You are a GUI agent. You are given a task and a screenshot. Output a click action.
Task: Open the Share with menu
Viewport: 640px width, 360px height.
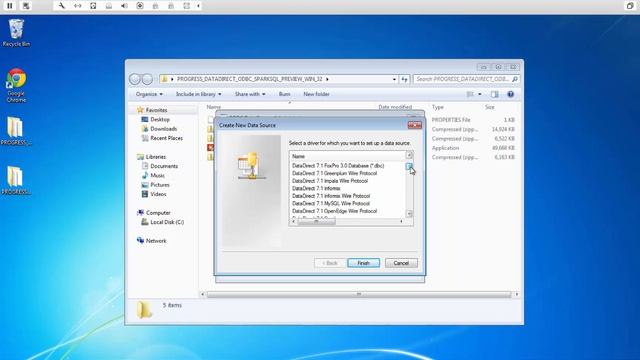click(x=250, y=94)
